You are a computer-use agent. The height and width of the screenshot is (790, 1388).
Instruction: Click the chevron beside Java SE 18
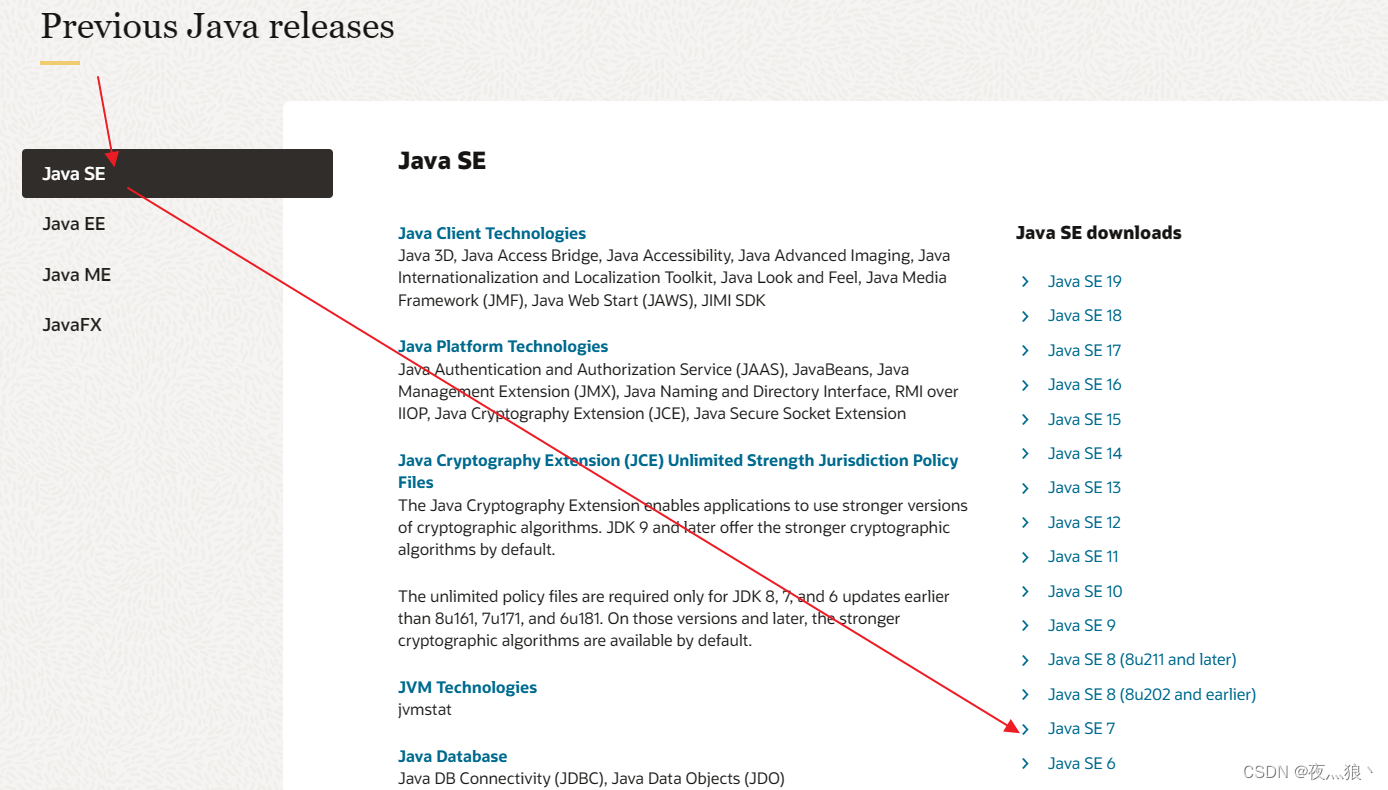pos(1025,316)
